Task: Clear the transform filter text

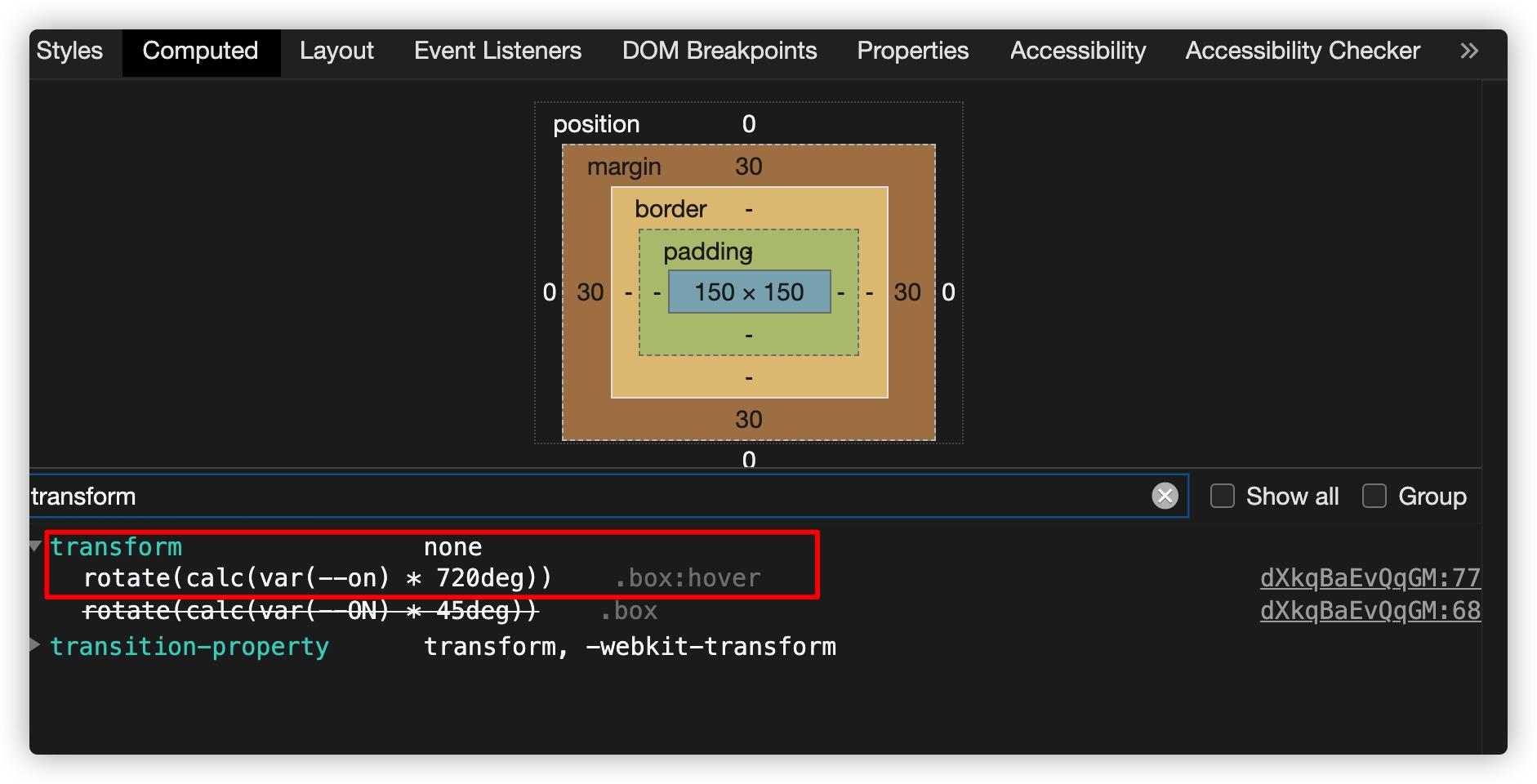Action: 1165,496
